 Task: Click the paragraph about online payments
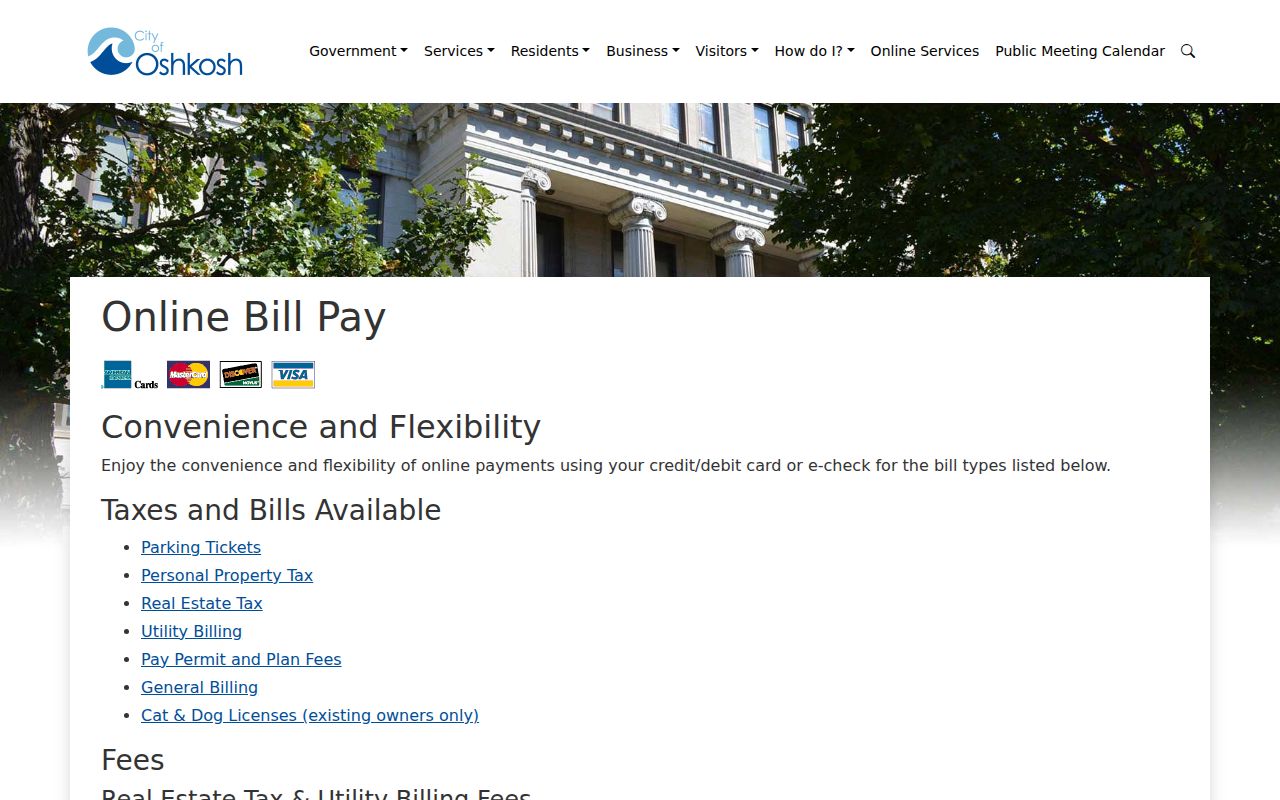tap(606, 465)
